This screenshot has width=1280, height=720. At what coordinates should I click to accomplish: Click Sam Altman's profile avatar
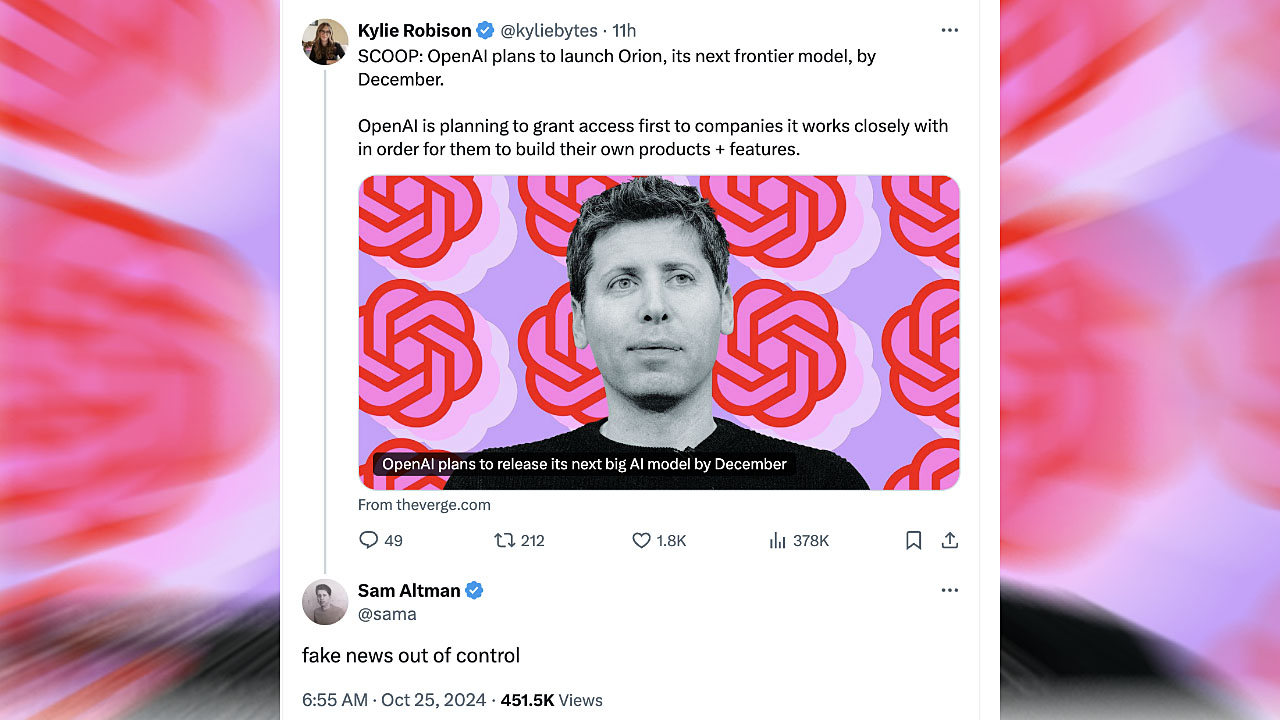(x=325, y=602)
